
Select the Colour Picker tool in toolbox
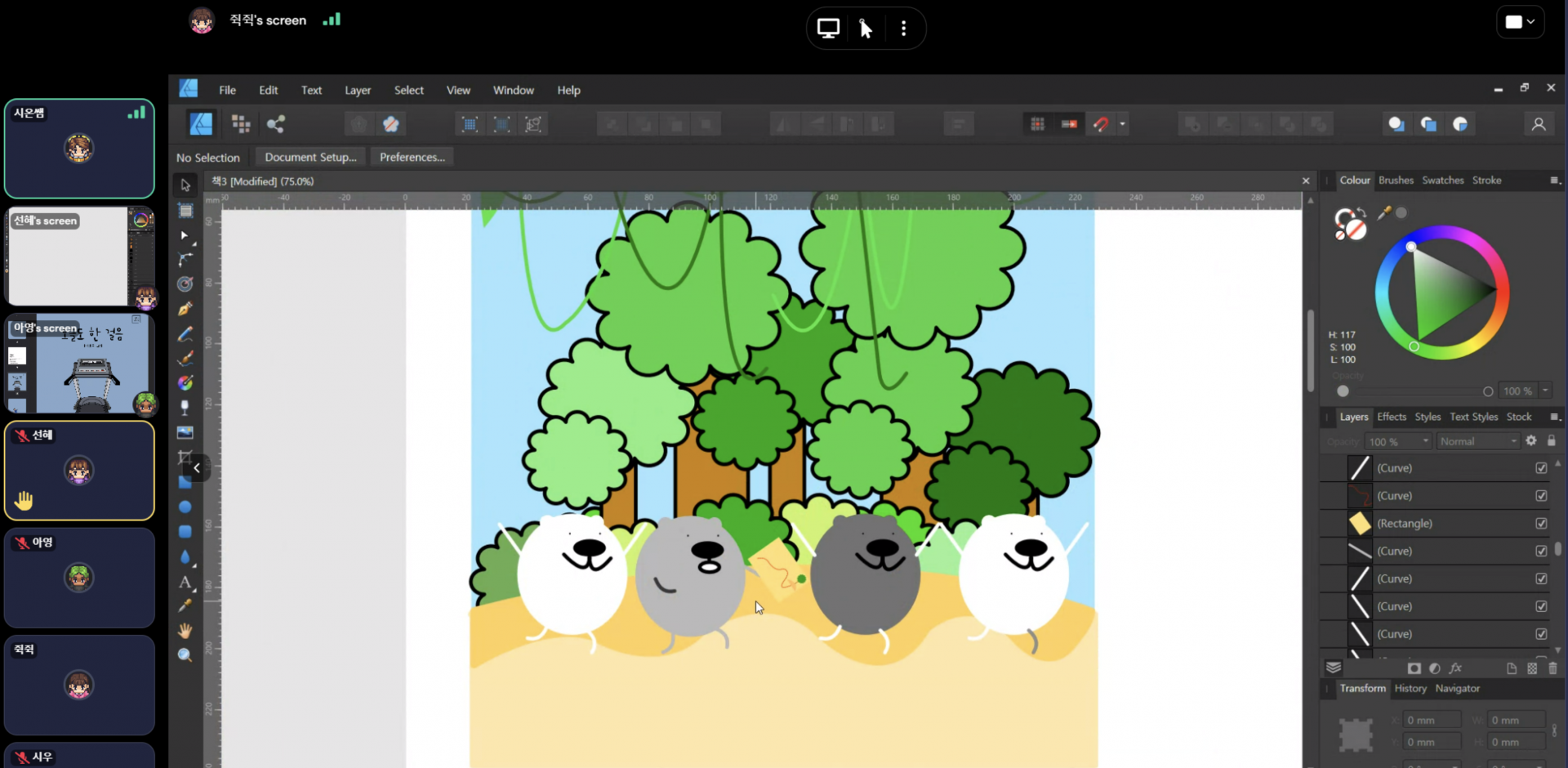[185, 606]
